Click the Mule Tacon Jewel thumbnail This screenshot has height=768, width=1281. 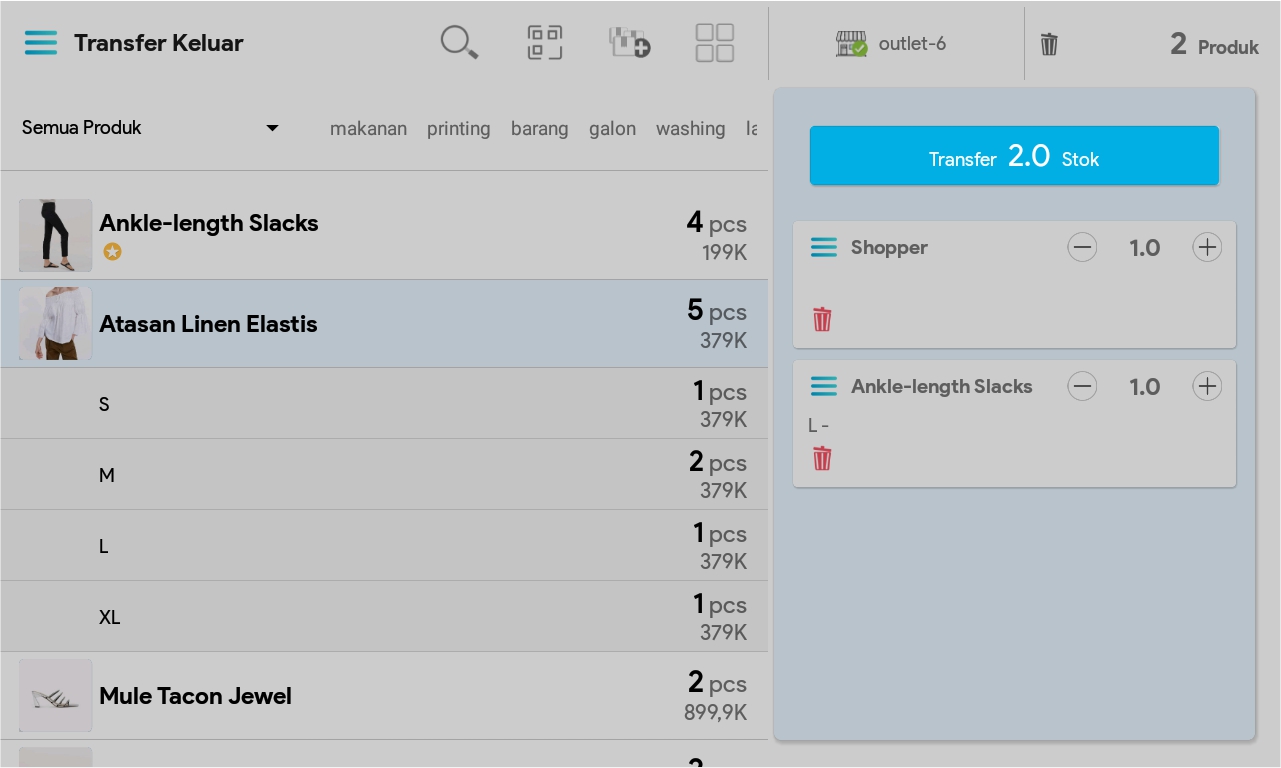pyautogui.click(x=56, y=696)
